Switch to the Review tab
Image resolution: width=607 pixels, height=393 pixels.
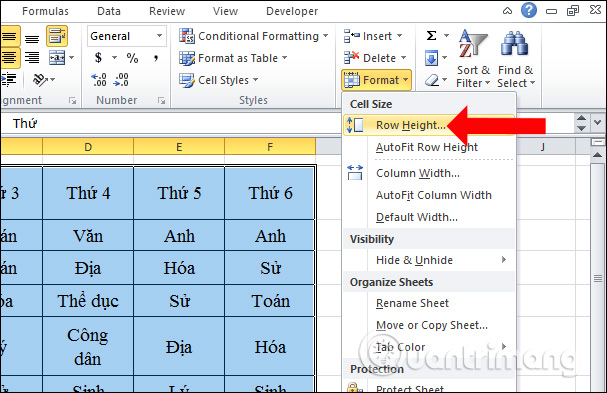(167, 11)
